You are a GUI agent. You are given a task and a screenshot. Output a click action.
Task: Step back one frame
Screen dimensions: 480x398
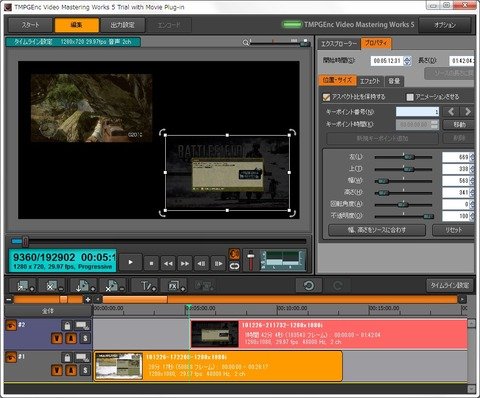tap(201, 263)
